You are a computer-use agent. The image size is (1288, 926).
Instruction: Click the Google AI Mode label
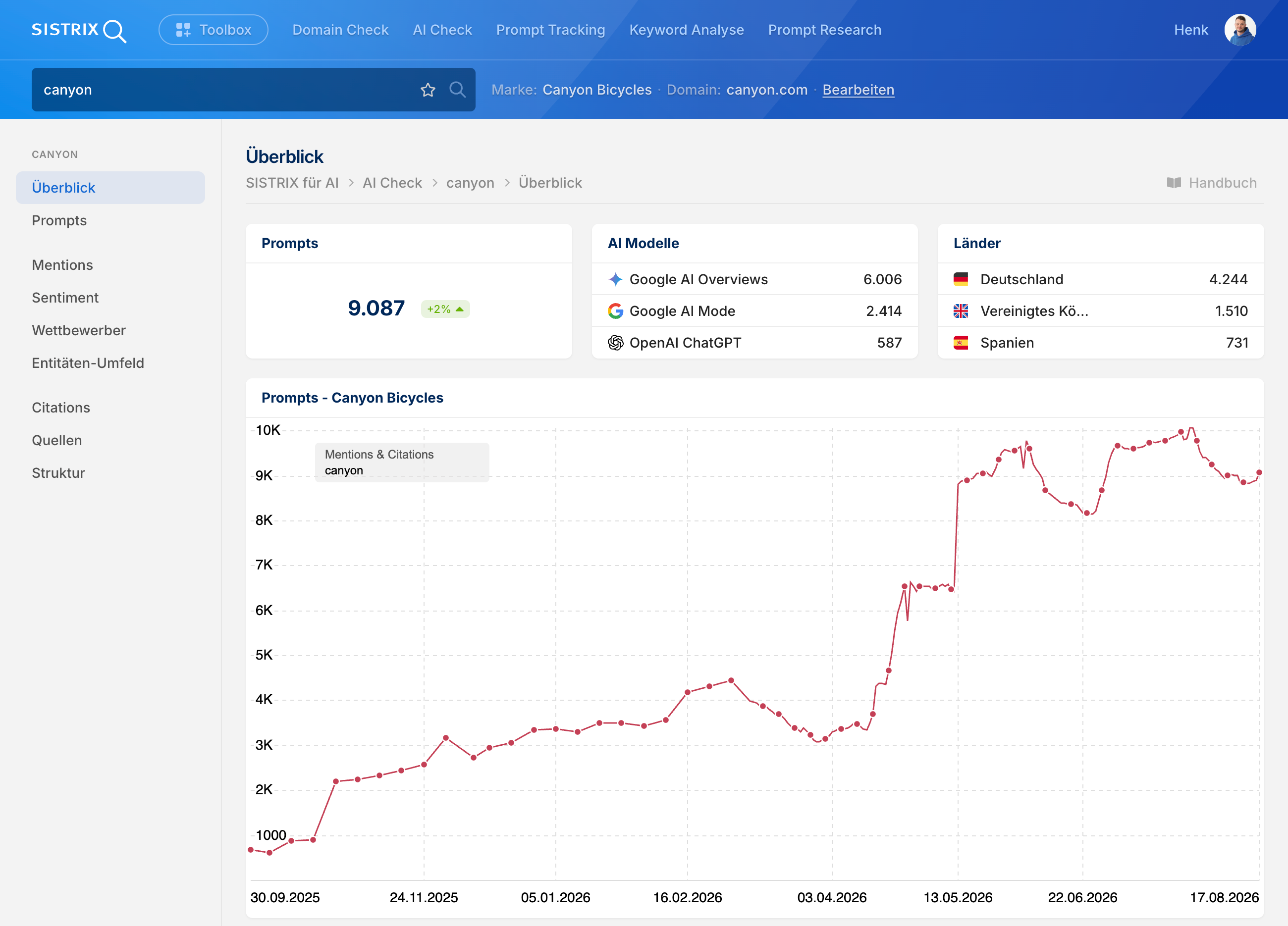[x=683, y=311]
